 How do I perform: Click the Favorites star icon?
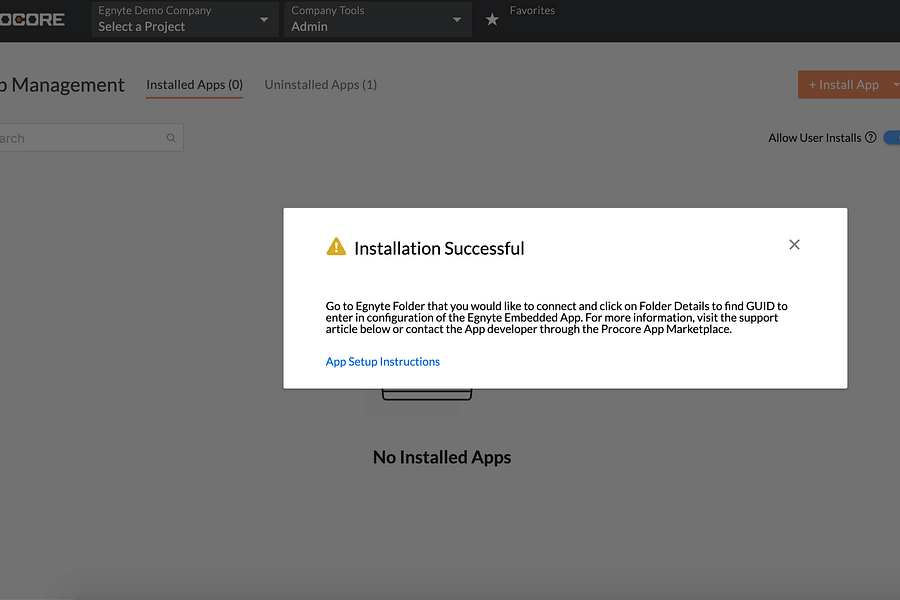pos(491,18)
